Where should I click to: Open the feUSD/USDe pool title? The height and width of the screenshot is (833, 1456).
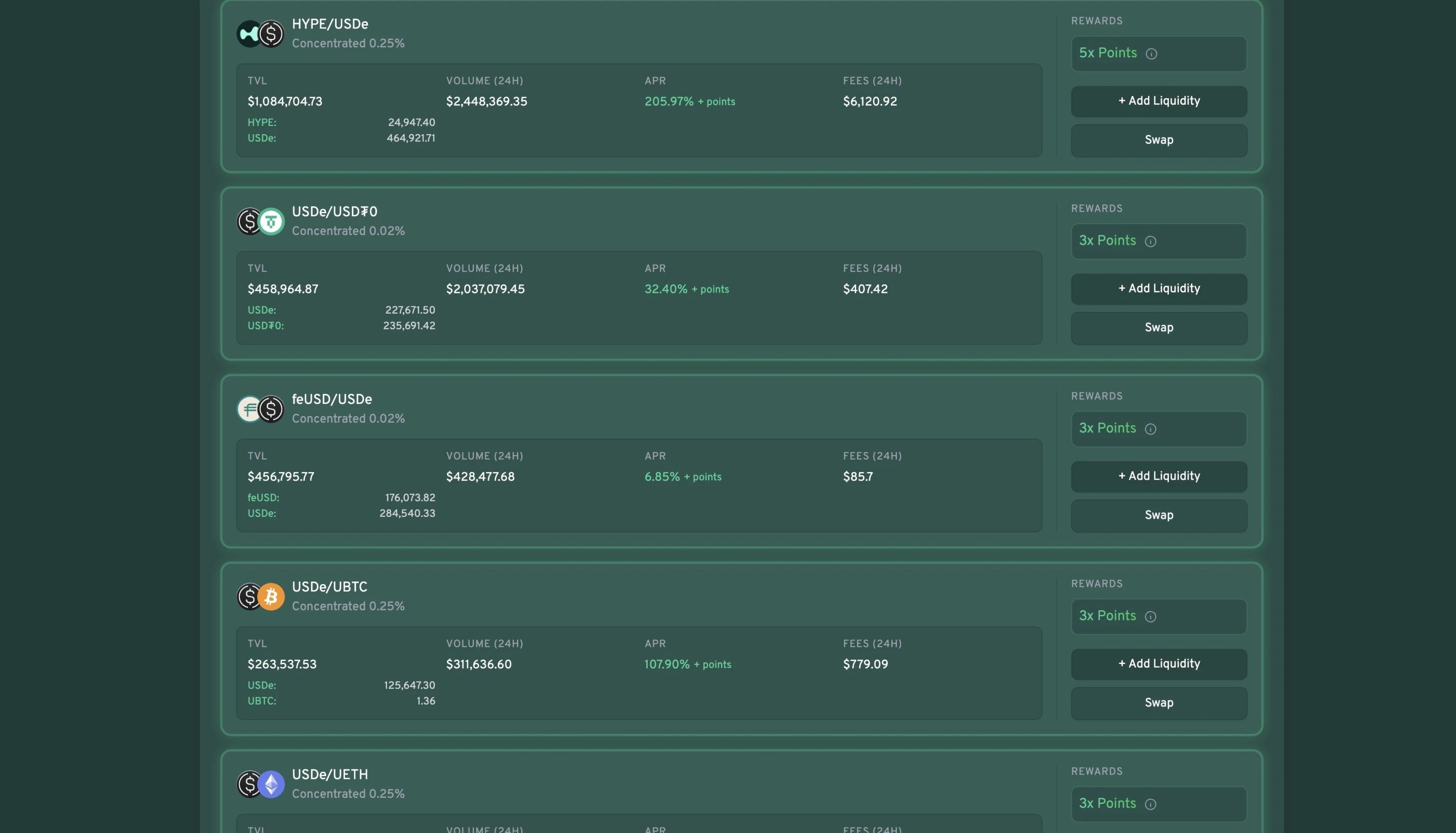pos(332,400)
